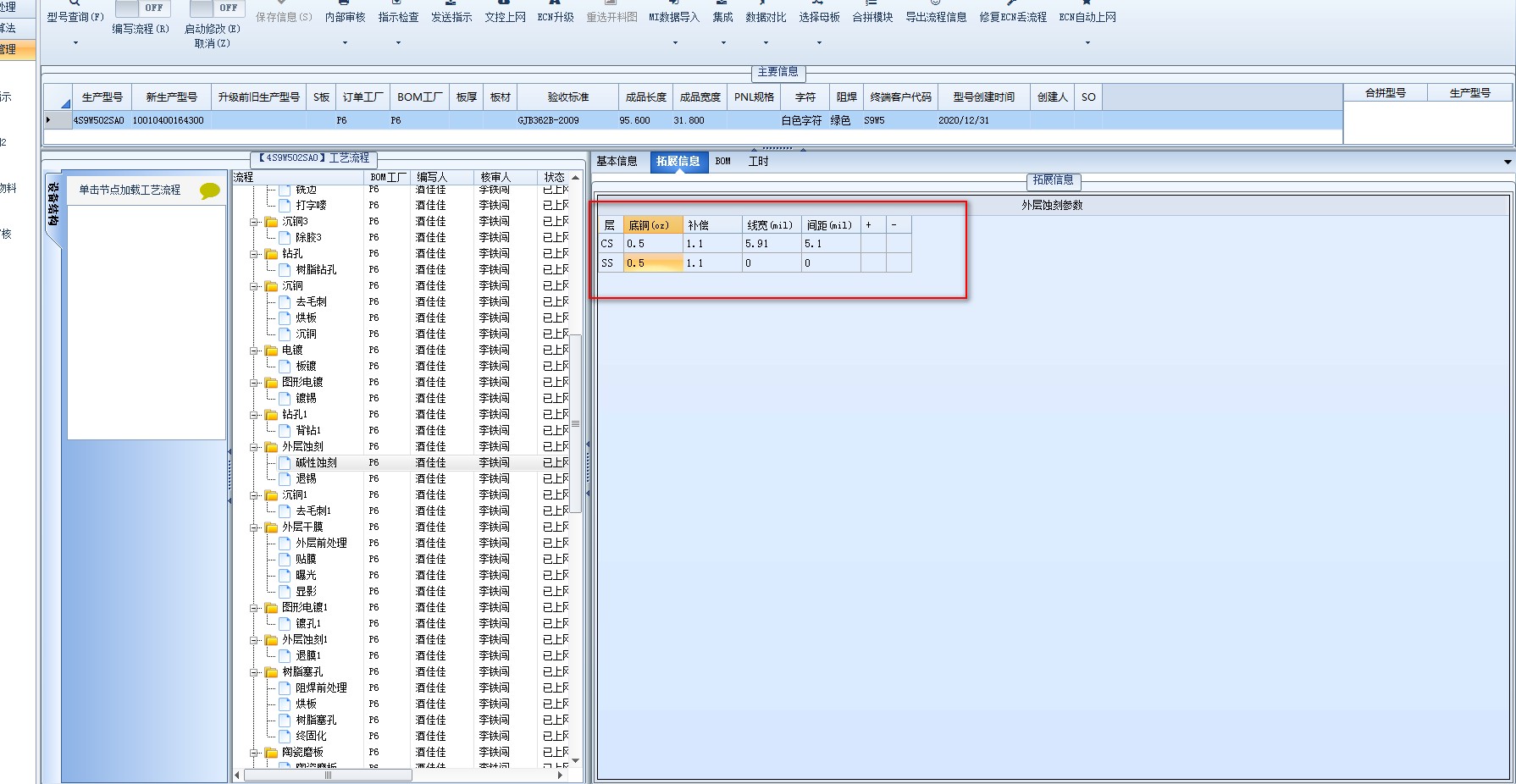Screen dimensions: 1516x784
Task: Click 单击节点加载工艺流程 label
Action: 130,190
